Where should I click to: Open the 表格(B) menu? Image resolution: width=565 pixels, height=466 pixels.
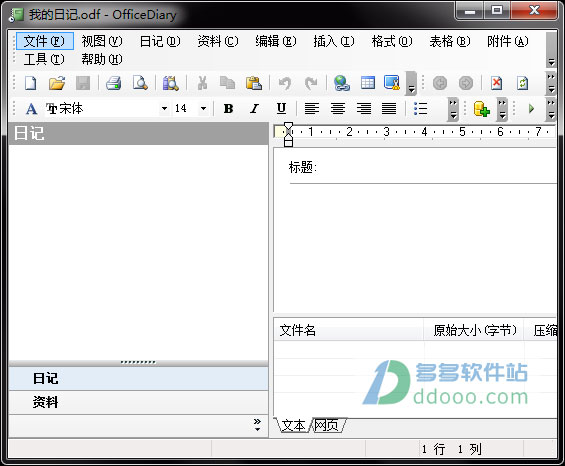pos(450,41)
